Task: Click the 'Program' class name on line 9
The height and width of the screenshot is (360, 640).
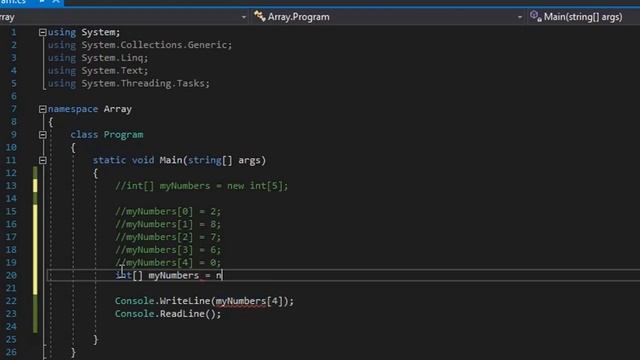Action: coord(123,135)
